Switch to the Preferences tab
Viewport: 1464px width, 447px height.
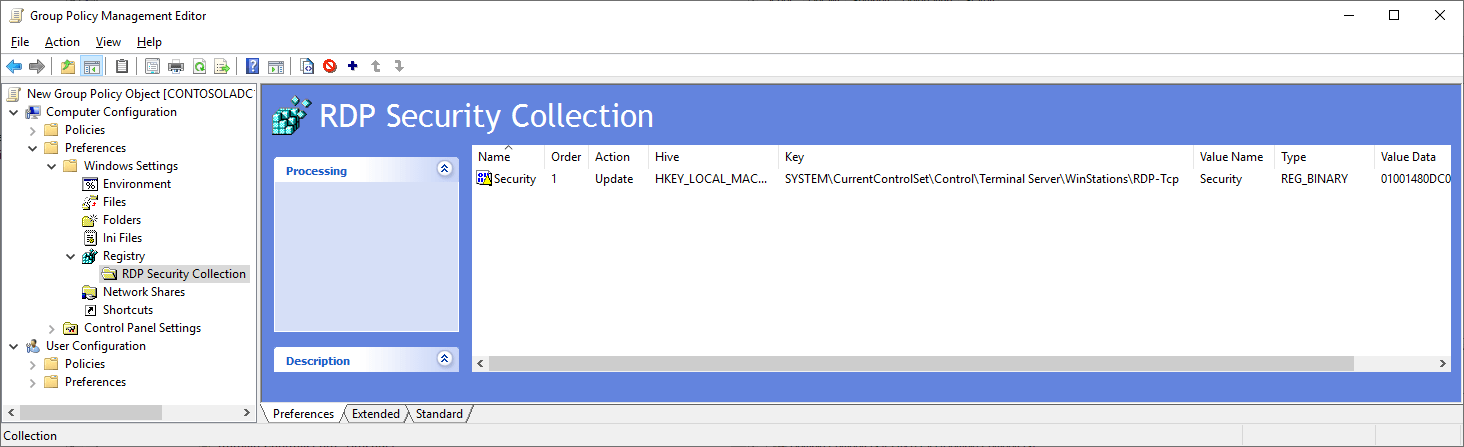coord(303,414)
